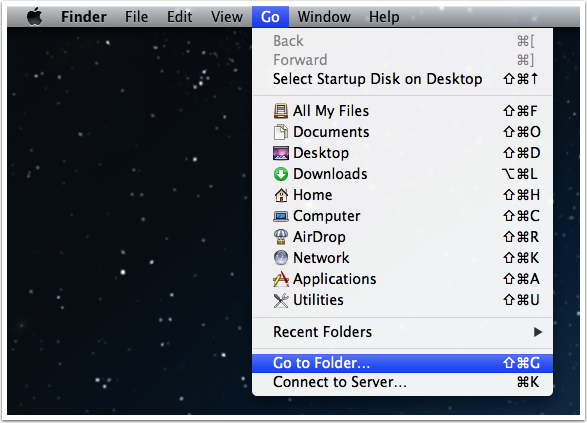Click the Applications icon
The image size is (587, 423).
click(x=281, y=279)
